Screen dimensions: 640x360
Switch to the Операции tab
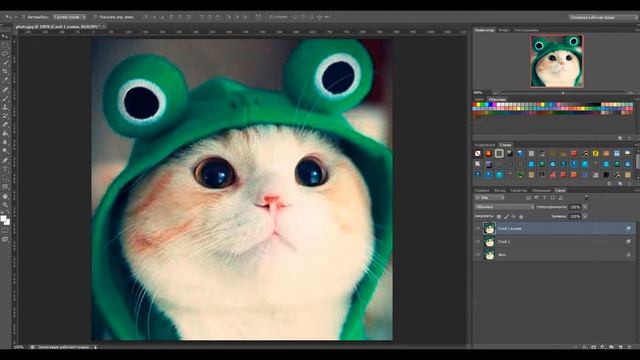point(541,190)
